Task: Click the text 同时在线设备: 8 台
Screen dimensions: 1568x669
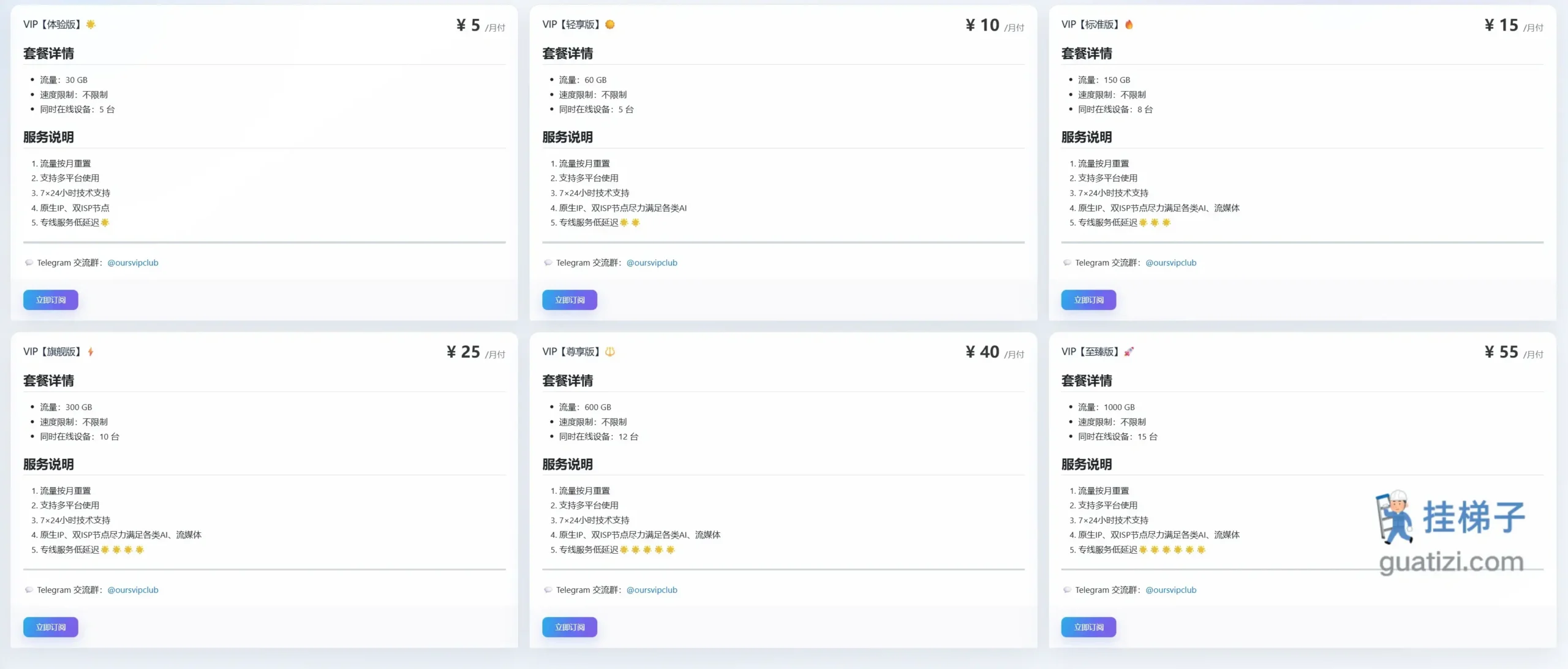Action: point(1115,110)
